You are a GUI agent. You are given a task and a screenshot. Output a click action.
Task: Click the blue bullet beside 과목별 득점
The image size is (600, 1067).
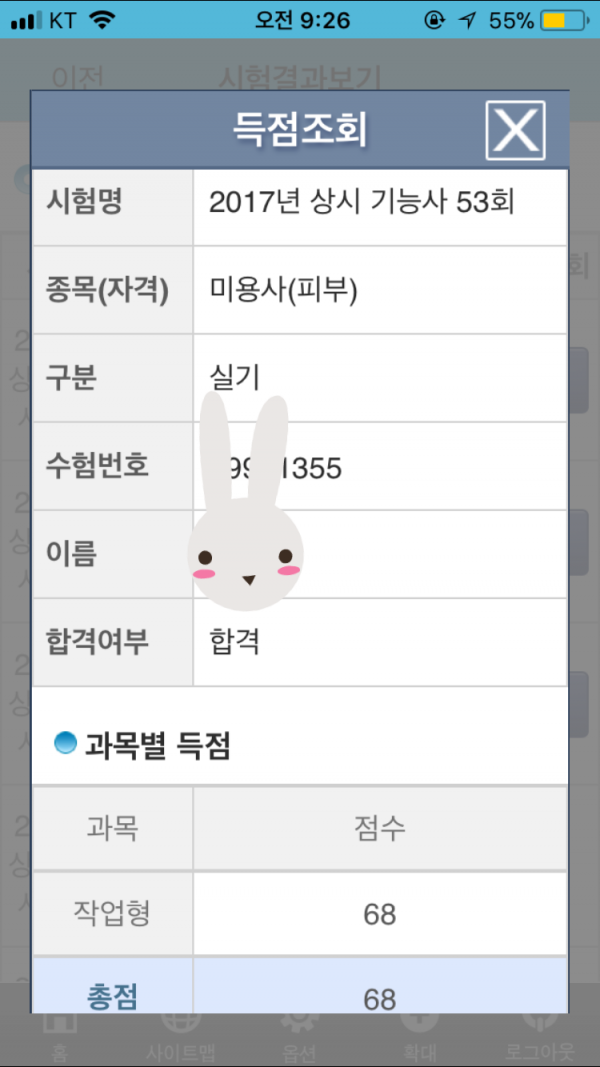click(65, 743)
